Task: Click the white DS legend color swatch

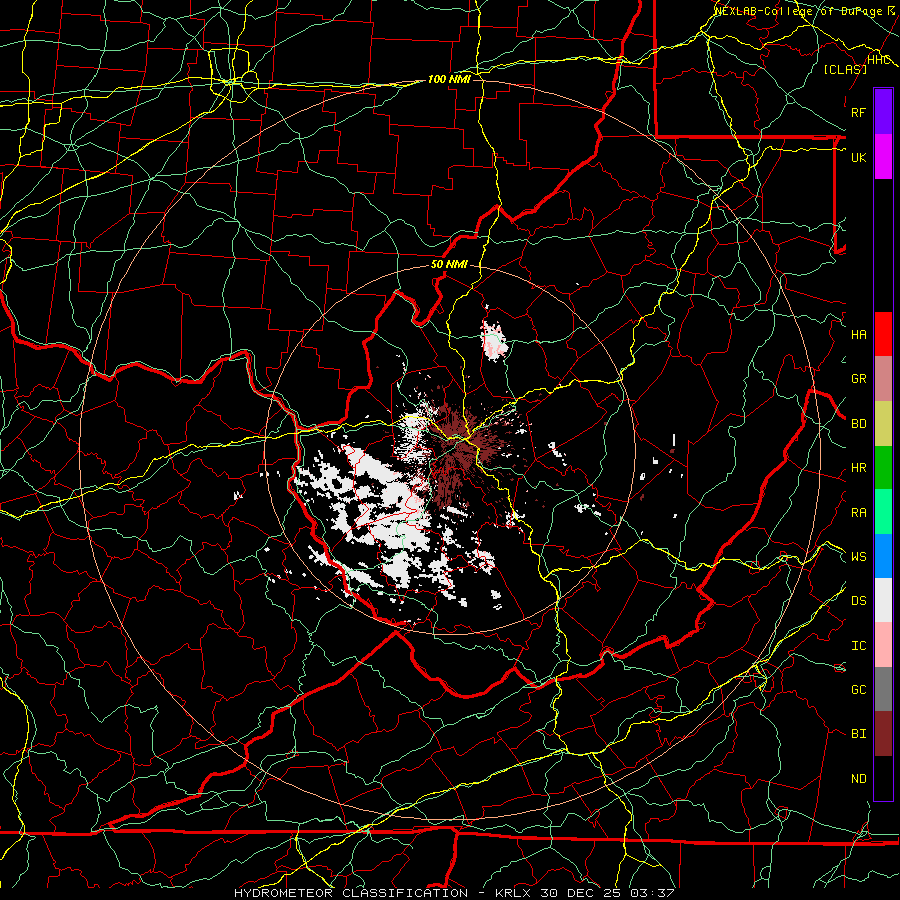Action: point(883,600)
